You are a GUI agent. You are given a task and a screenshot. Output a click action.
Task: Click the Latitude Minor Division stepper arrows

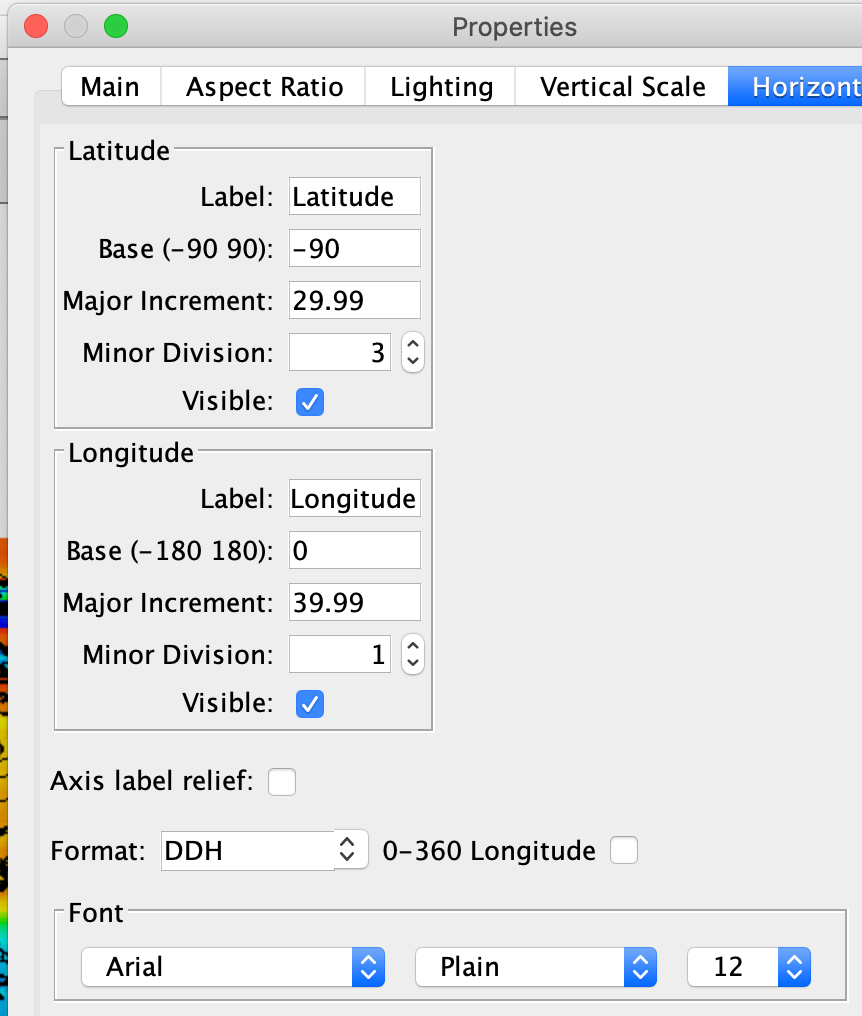(412, 352)
